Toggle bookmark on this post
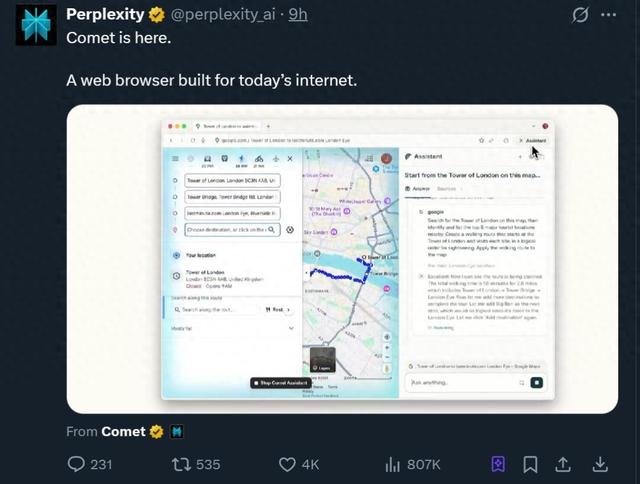 click(x=530, y=464)
